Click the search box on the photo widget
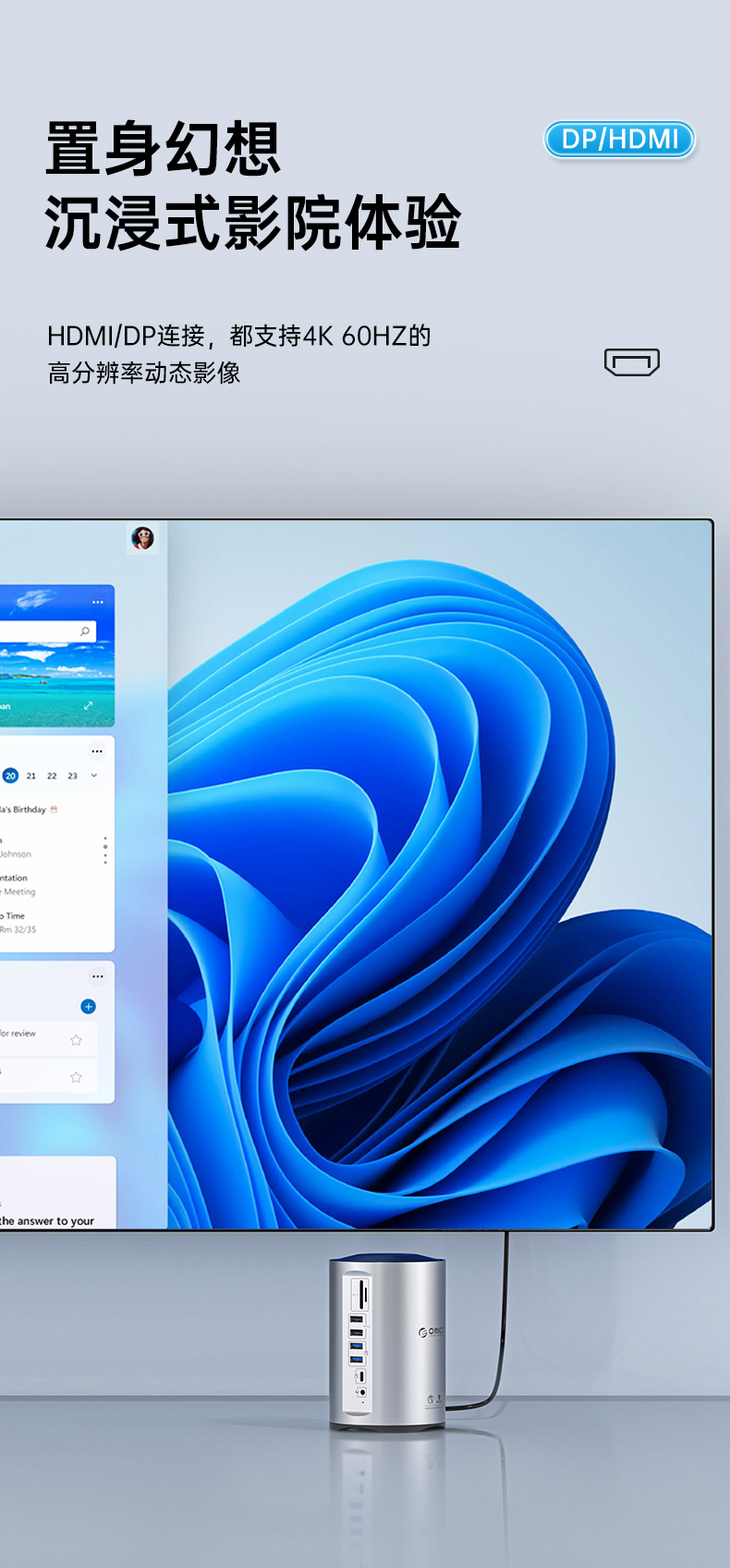 [x=46, y=631]
